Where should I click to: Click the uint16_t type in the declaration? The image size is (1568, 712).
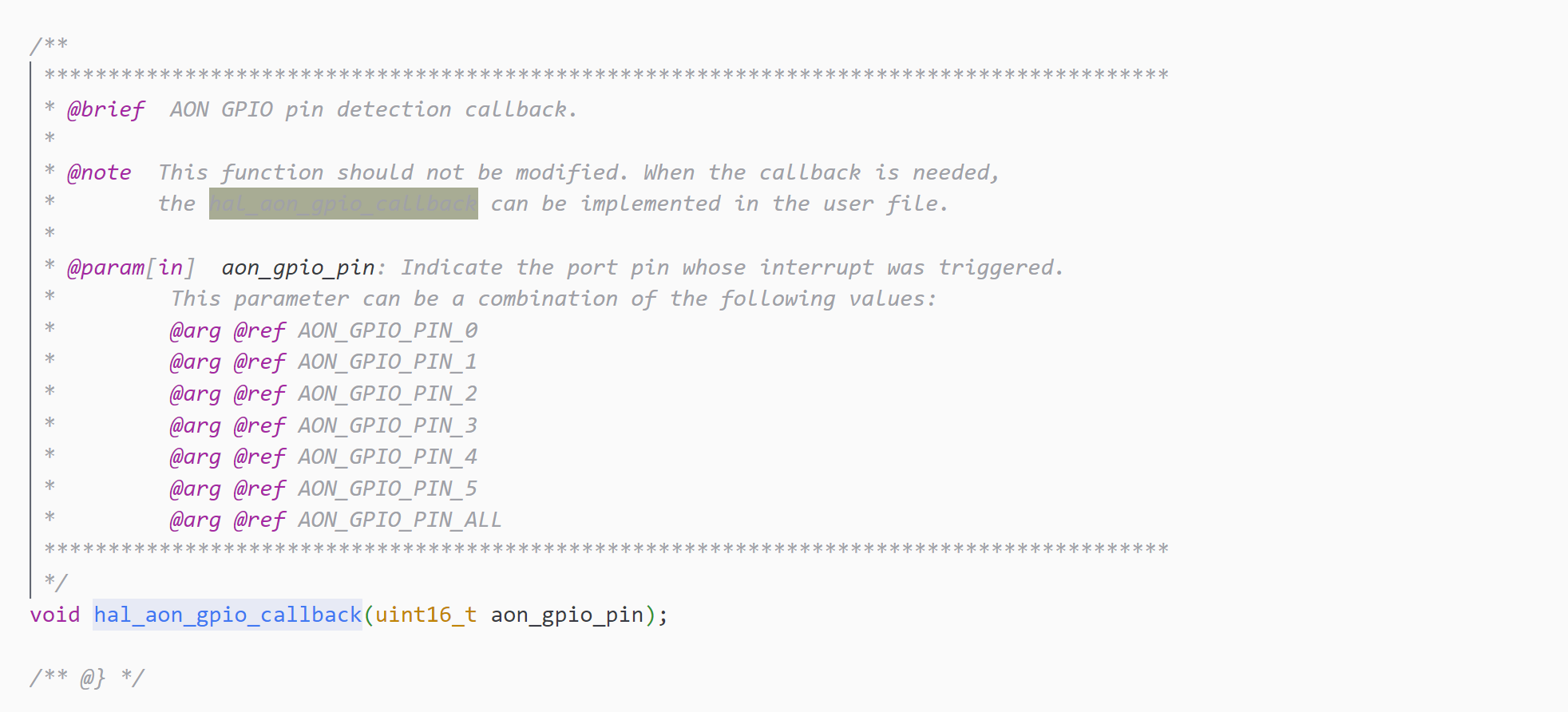[x=426, y=615]
